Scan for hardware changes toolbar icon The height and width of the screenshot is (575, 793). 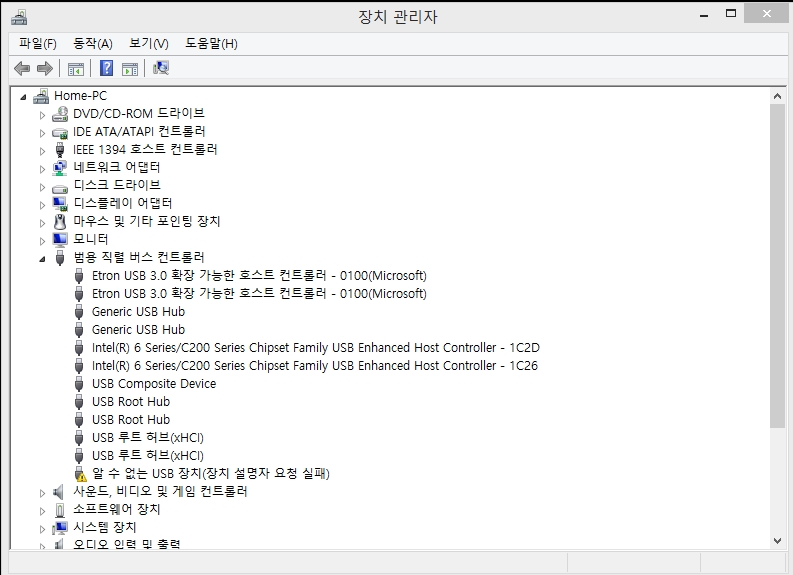161,68
